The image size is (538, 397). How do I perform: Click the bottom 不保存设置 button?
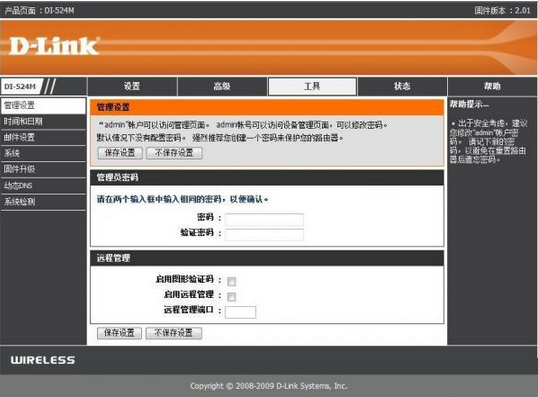pos(174,333)
